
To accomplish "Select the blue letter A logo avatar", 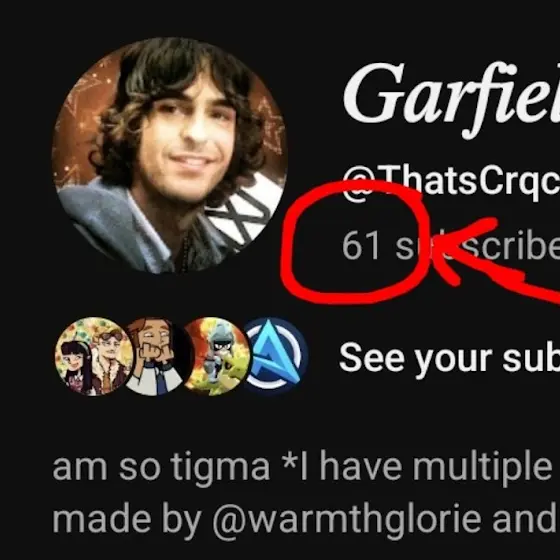I will (x=276, y=356).
